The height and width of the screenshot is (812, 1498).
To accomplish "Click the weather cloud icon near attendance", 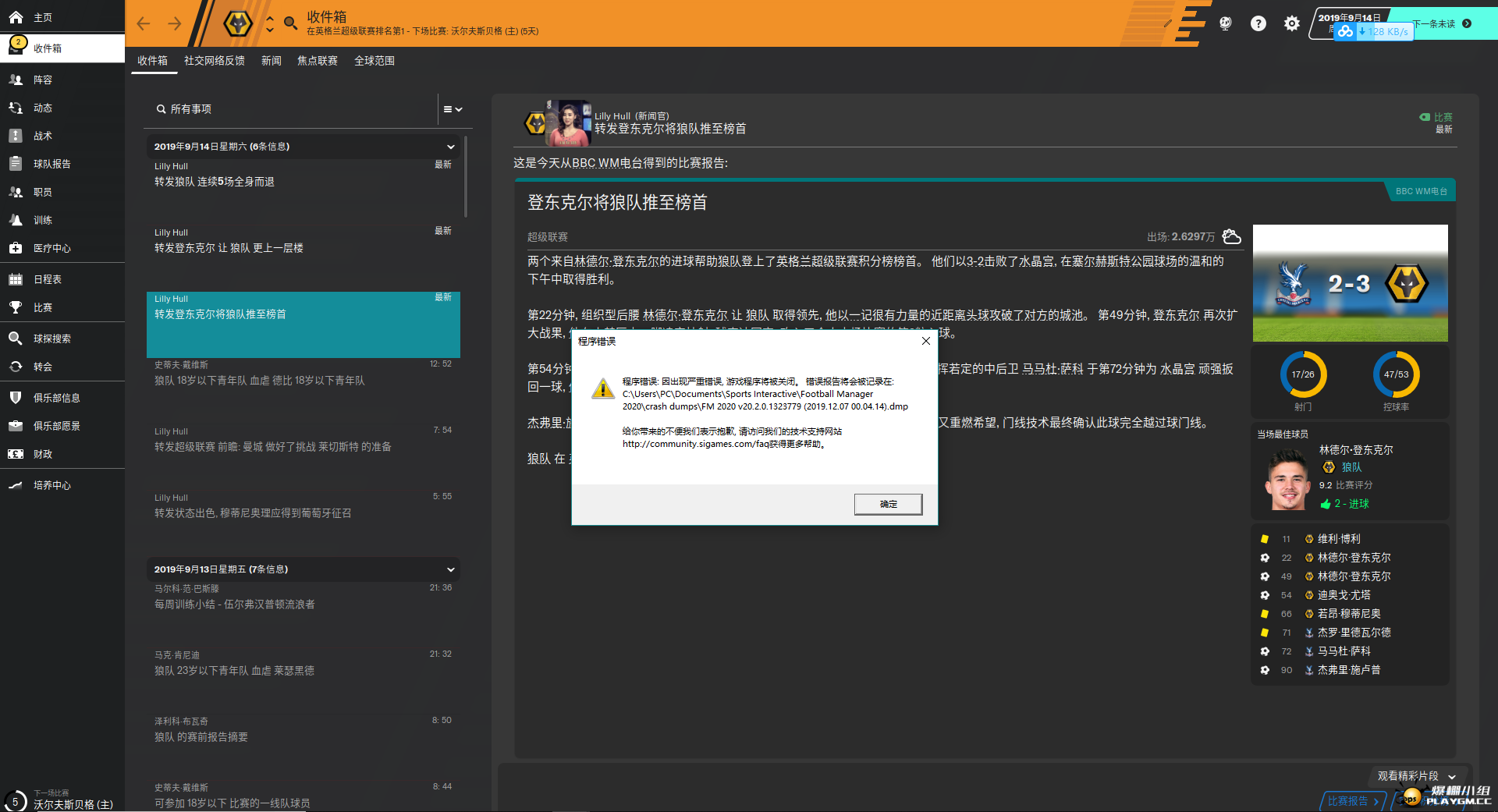I will tap(1231, 236).
